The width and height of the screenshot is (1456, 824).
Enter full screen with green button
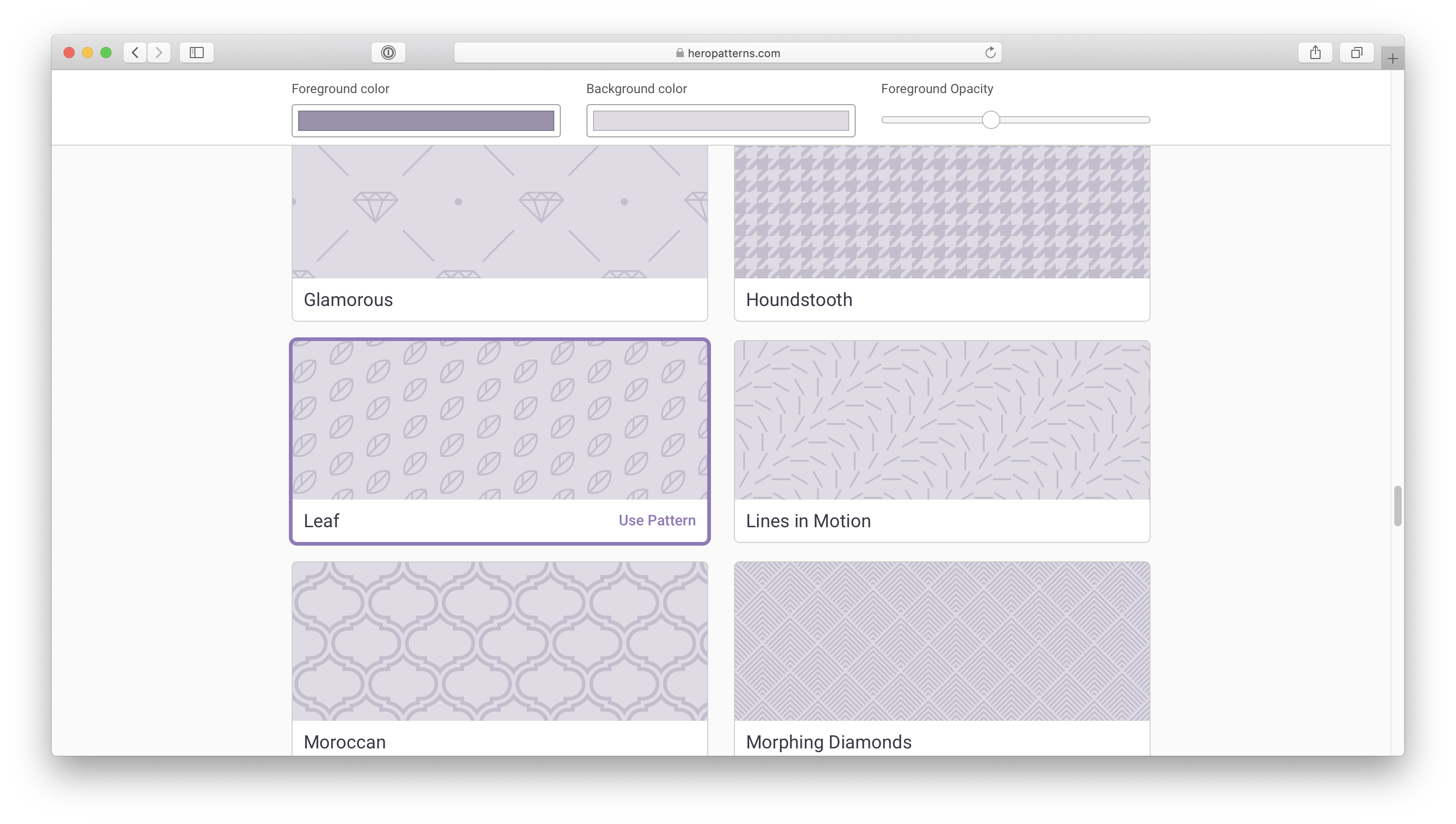click(x=106, y=53)
